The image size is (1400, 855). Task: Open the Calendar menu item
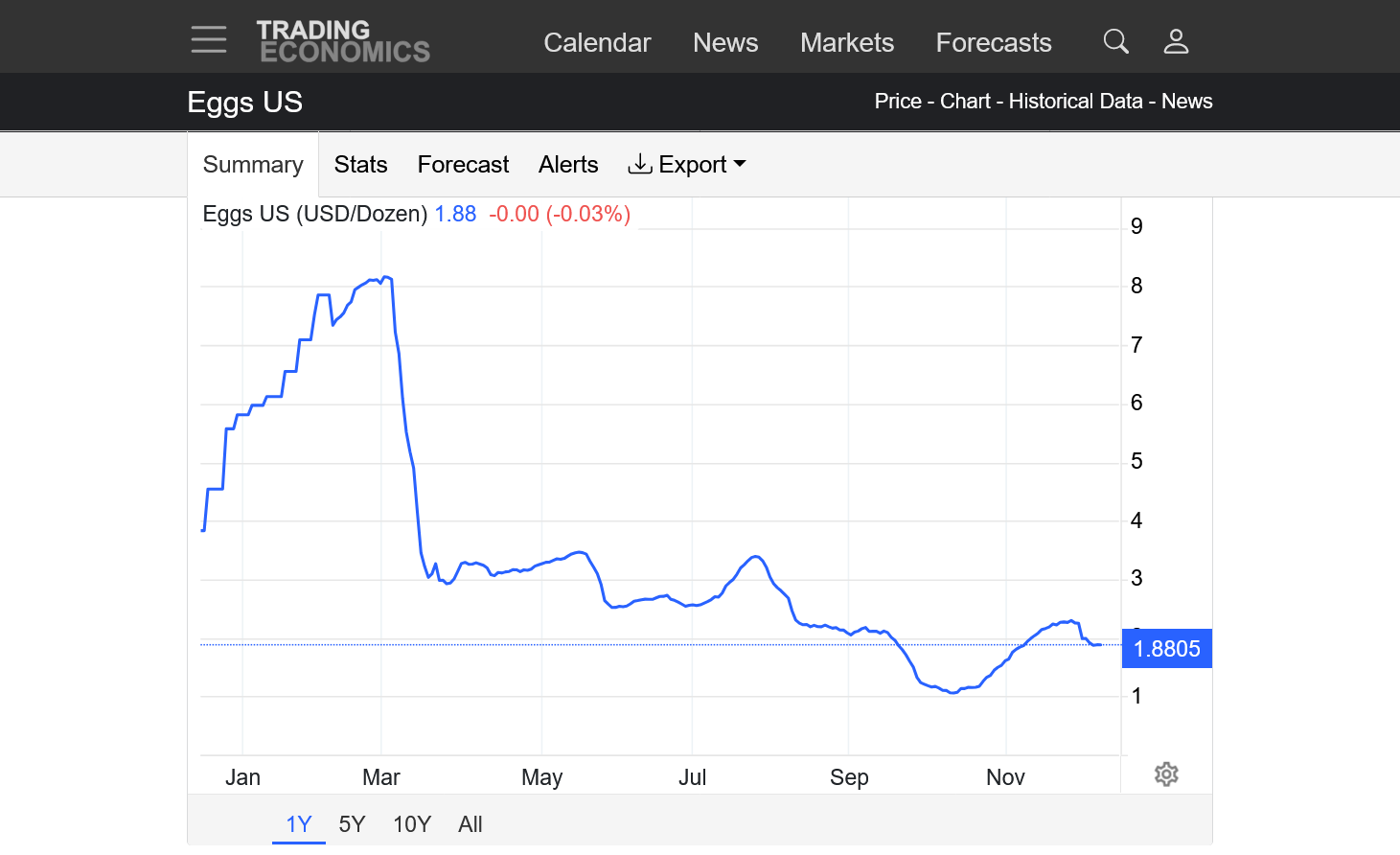tap(597, 43)
